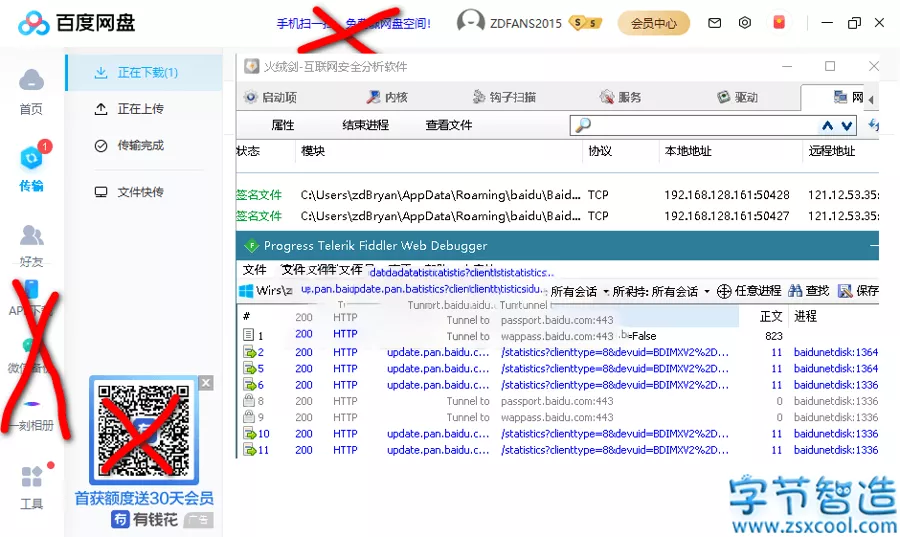Open the hexagon settings icon
Screen dimensions: 900x537
pyautogui.click(x=744, y=23)
